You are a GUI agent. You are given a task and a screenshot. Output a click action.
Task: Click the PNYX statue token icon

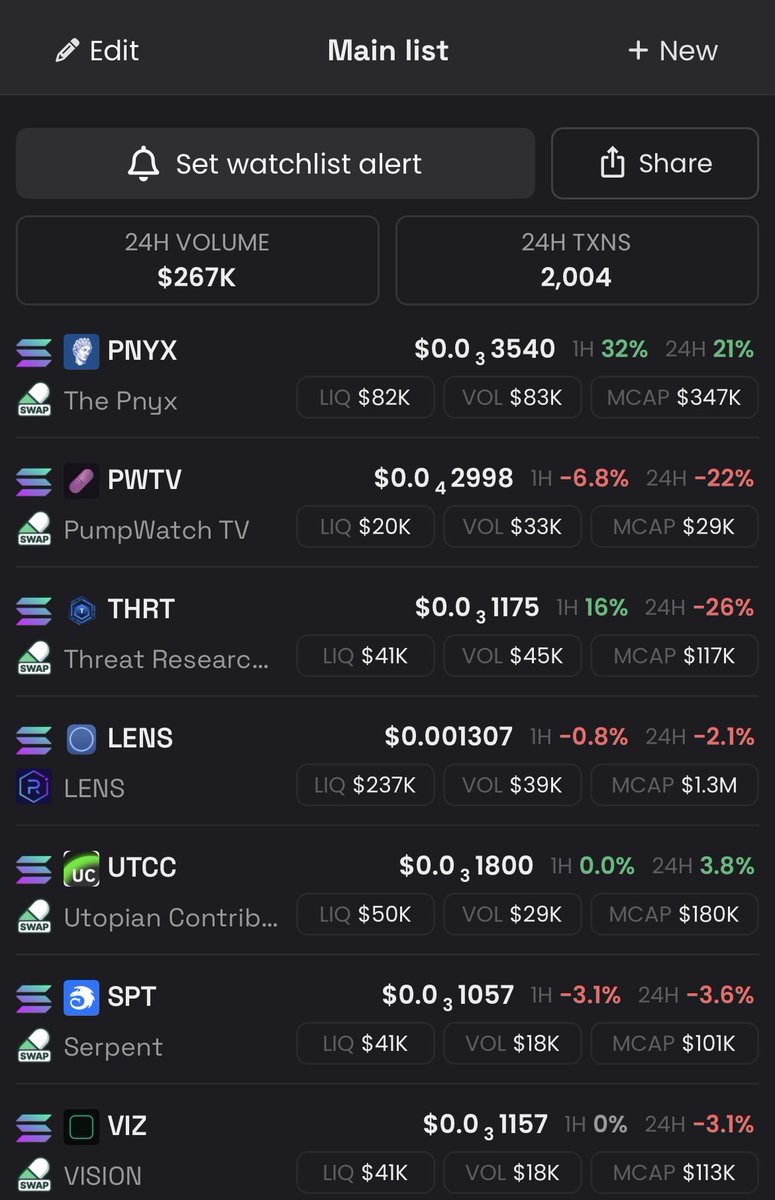click(81, 351)
